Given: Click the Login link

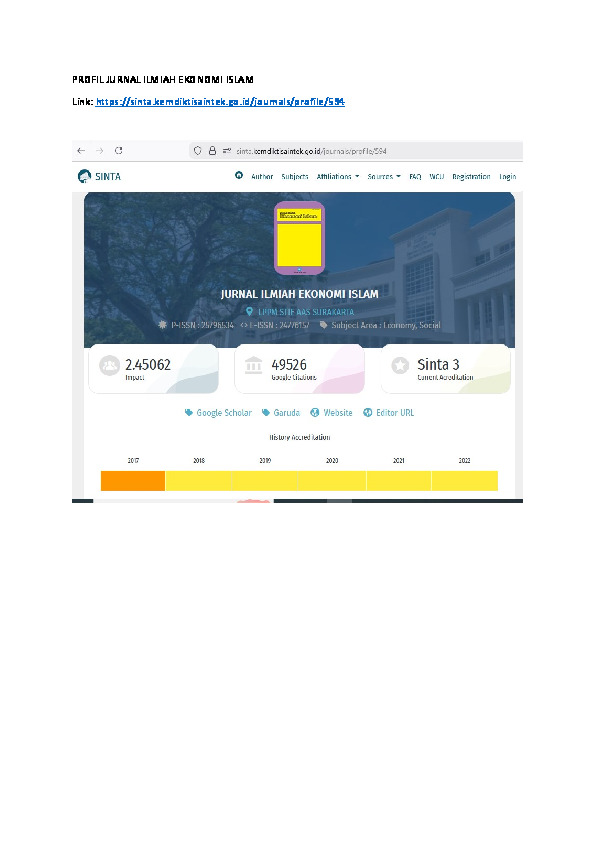Looking at the screenshot, I should pyautogui.click(x=507, y=177).
